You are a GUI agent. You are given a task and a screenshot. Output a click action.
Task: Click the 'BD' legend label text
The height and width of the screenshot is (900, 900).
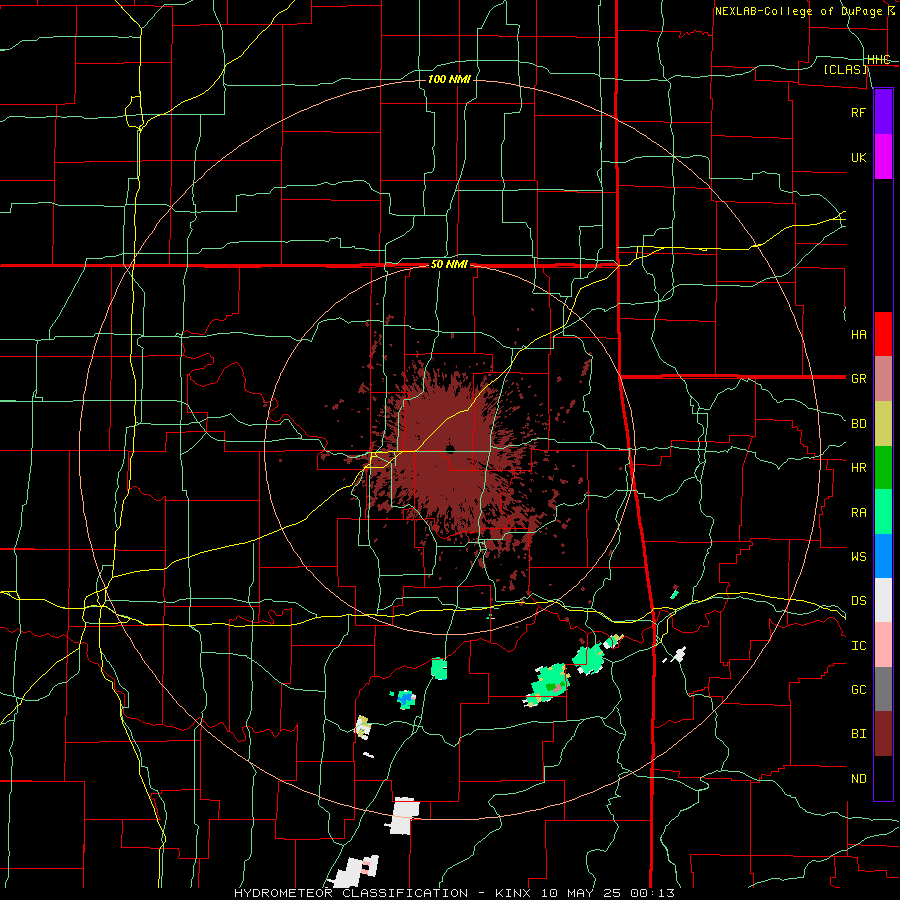[x=858, y=424]
